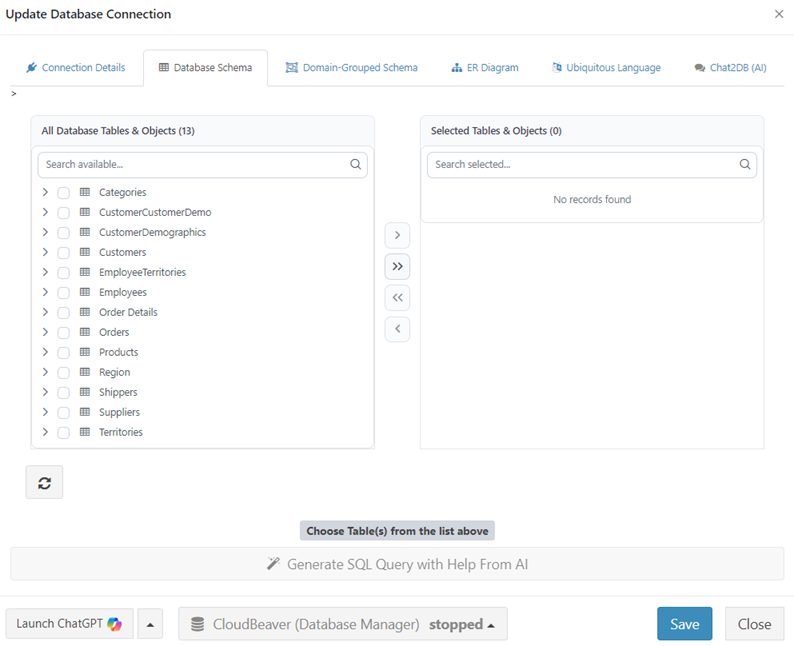
Task: Open CloudBeaver Database Manager stopped dropdown
Action: coord(342,624)
